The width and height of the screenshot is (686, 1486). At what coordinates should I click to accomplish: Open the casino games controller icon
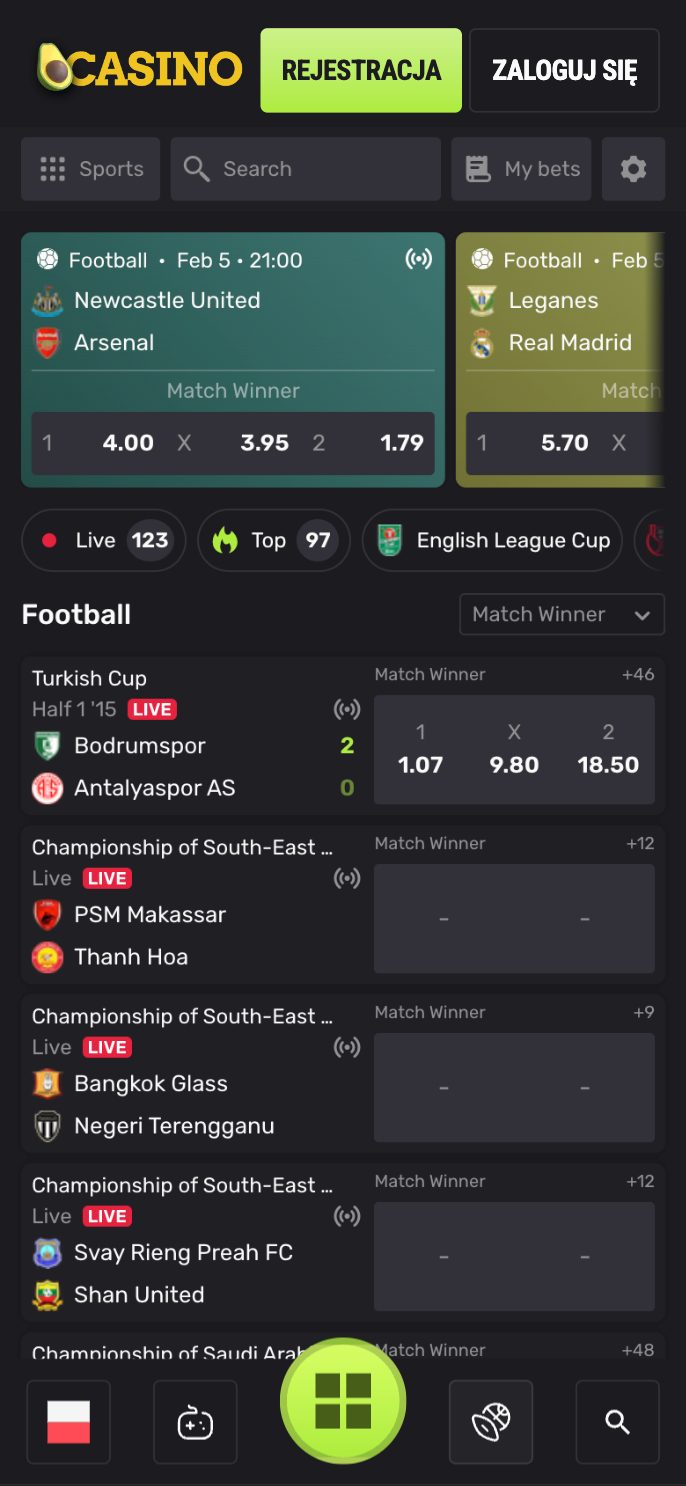click(x=195, y=1421)
